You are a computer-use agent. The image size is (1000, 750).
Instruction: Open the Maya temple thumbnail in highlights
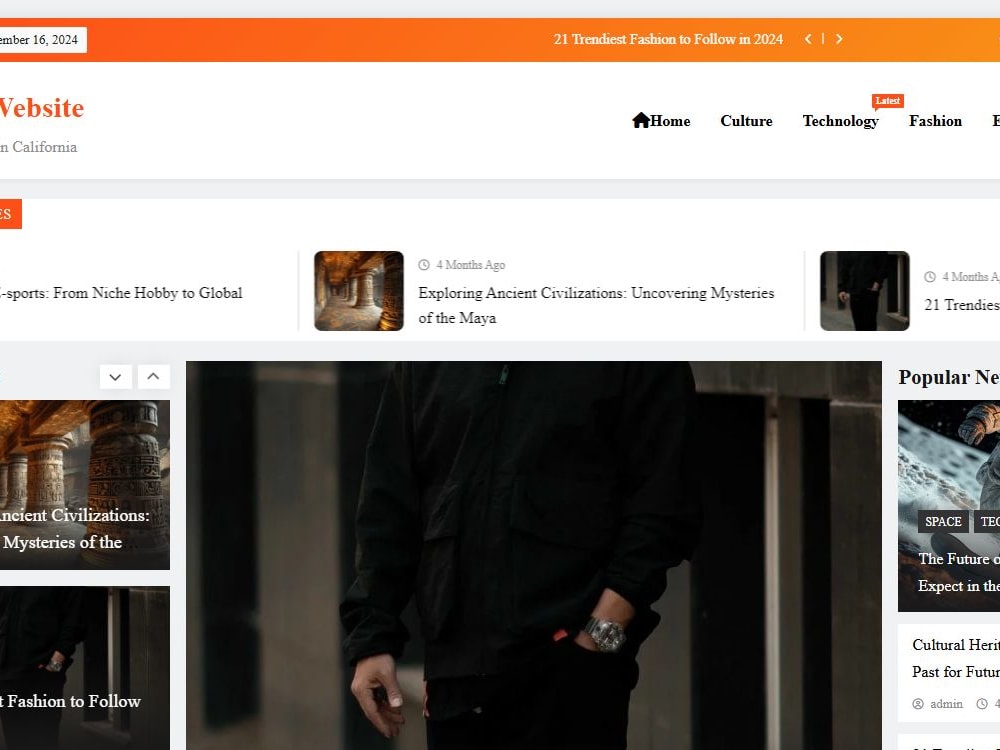click(x=358, y=291)
